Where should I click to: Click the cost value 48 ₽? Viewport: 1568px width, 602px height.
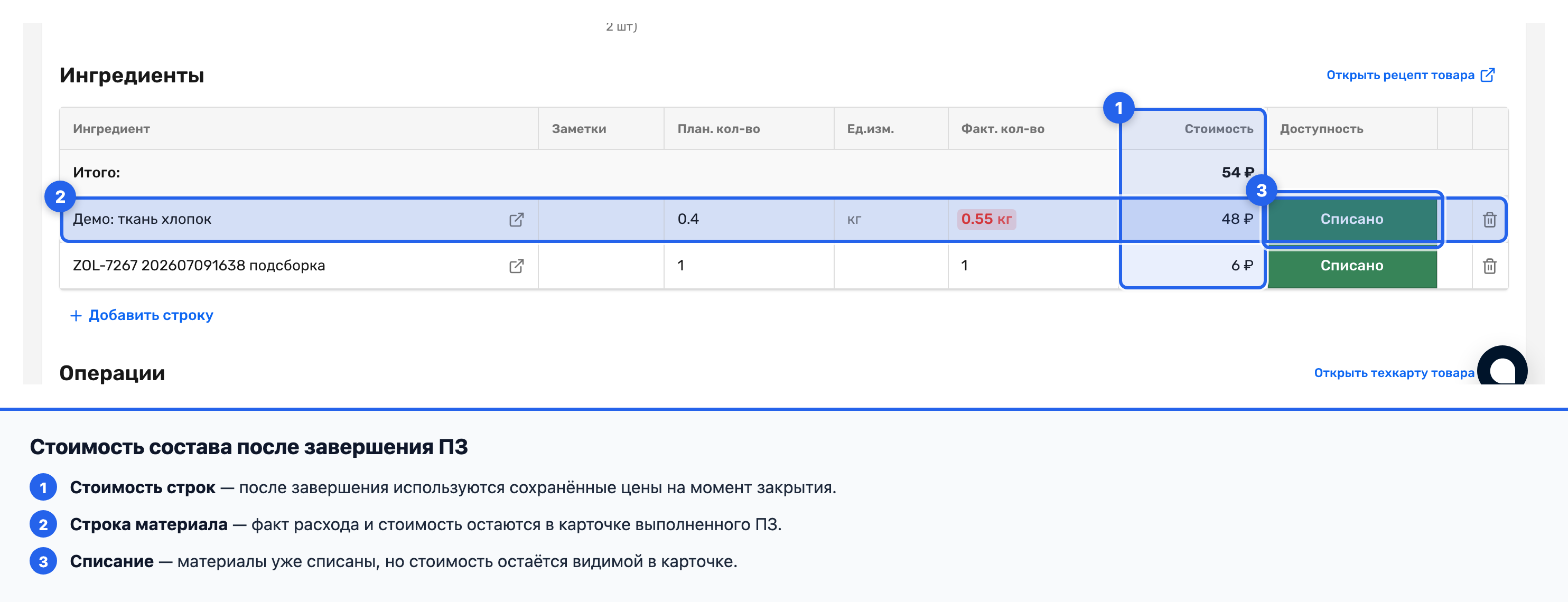coord(1236,219)
